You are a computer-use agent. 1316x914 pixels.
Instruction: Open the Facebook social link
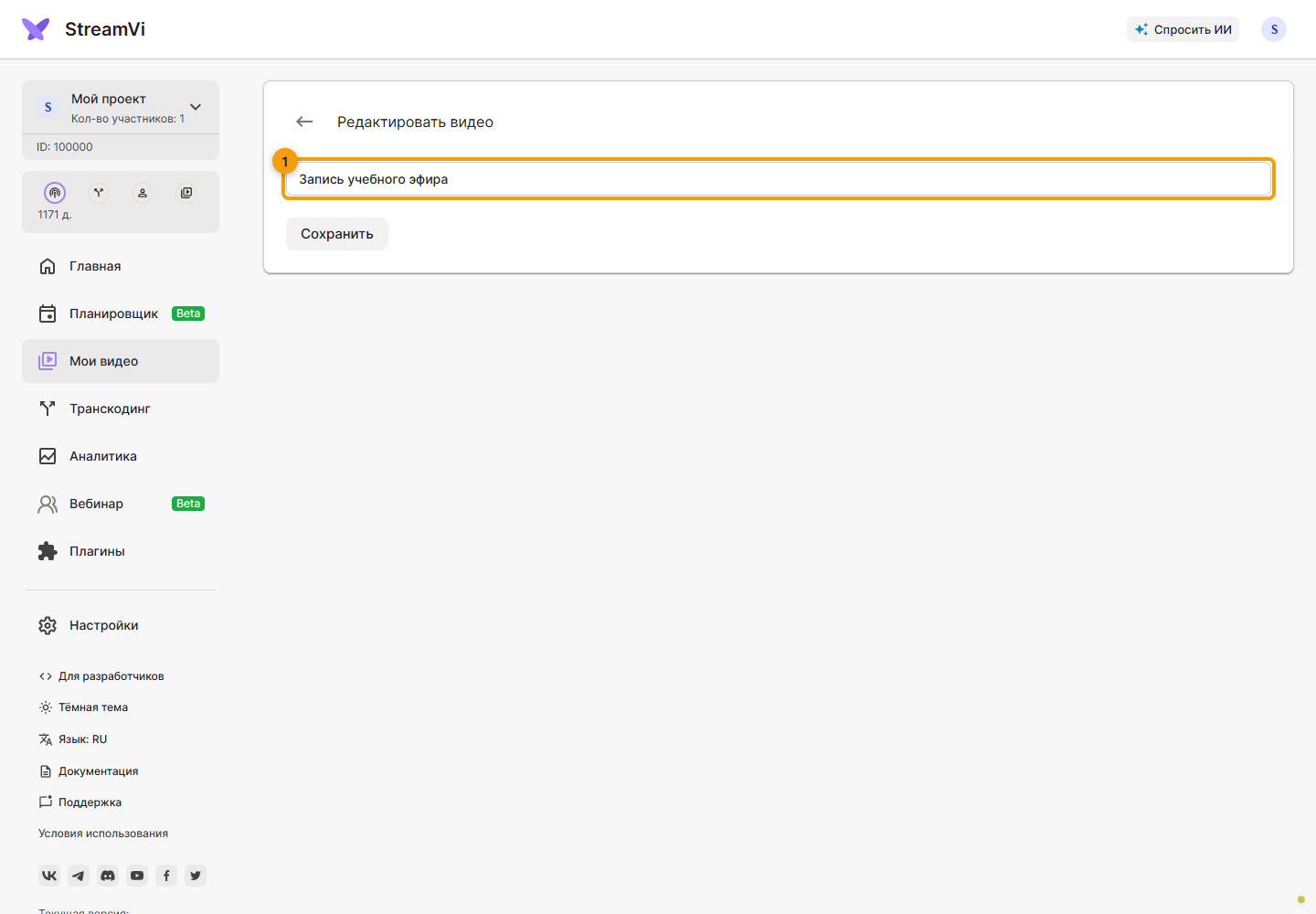pos(166,876)
